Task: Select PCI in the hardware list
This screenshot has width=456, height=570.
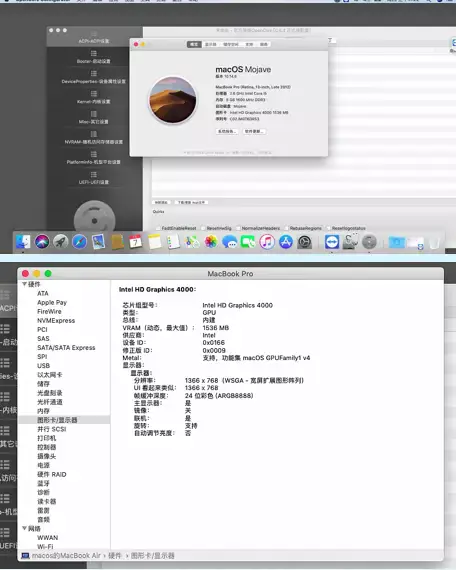Action: click(x=42, y=330)
